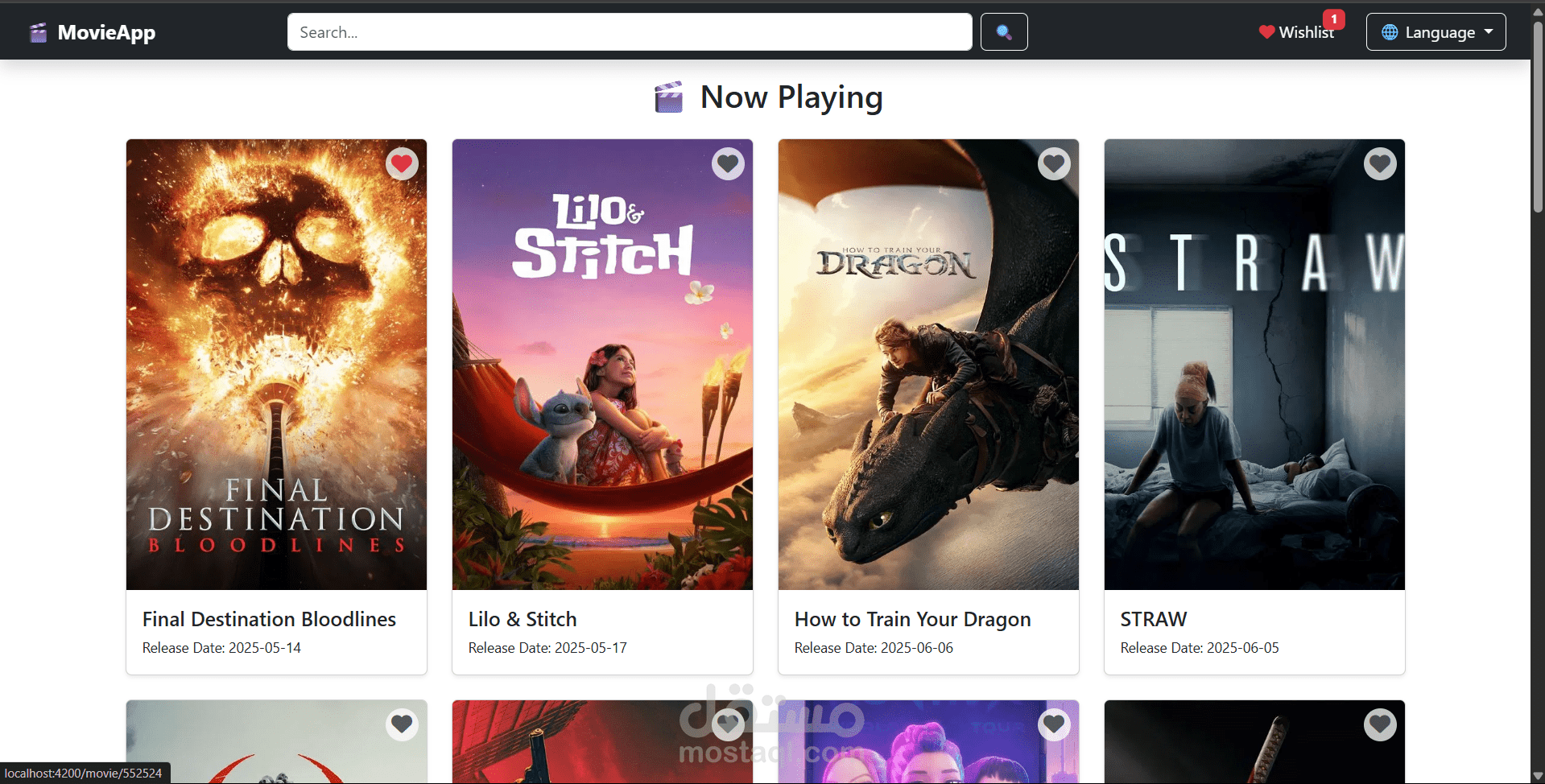Focus the Search input field
Viewport: 1545px width, 784px height.
click(630, 32)
